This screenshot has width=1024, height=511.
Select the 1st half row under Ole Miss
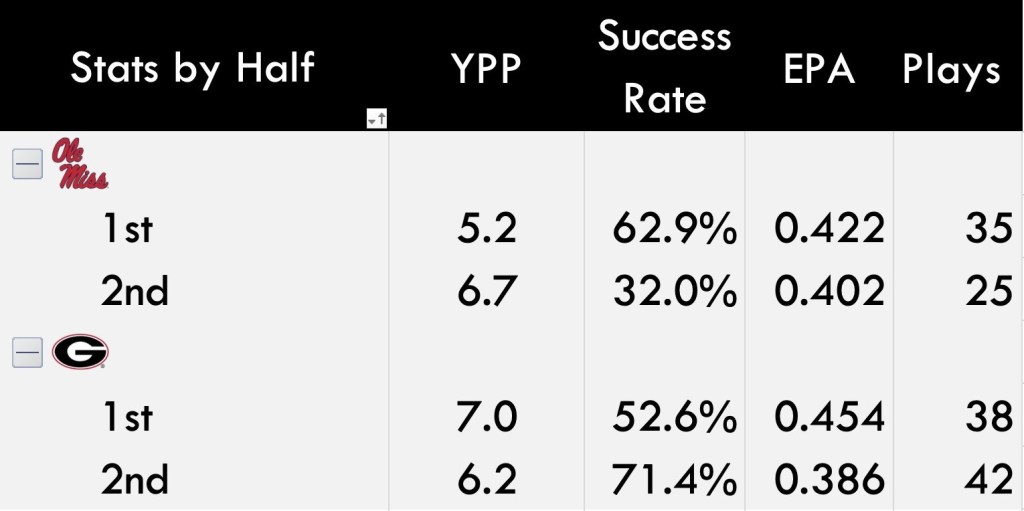126,229
